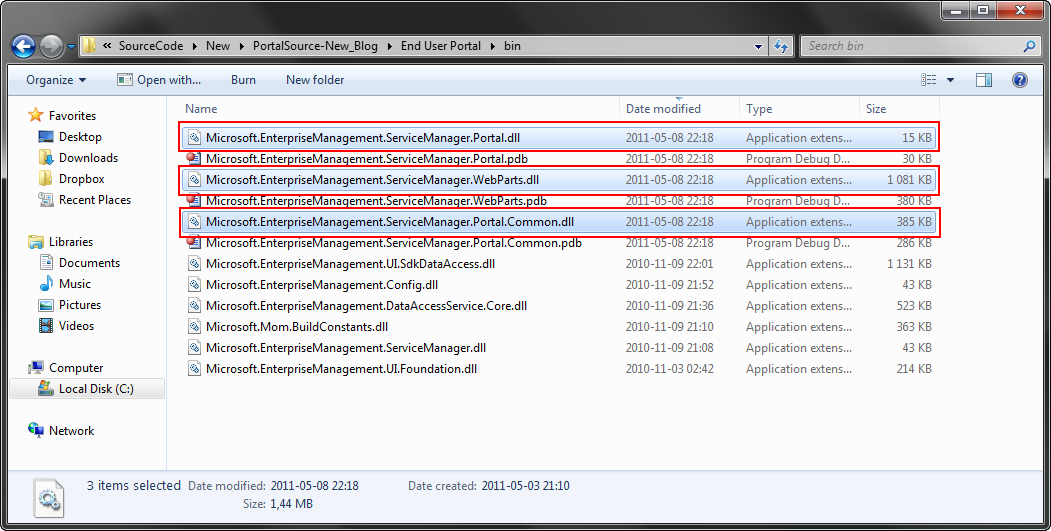Select ServiceManager.WebParts.dll file
The height and width of the screenshot is (531, 1051).
(x=559, y=180)
